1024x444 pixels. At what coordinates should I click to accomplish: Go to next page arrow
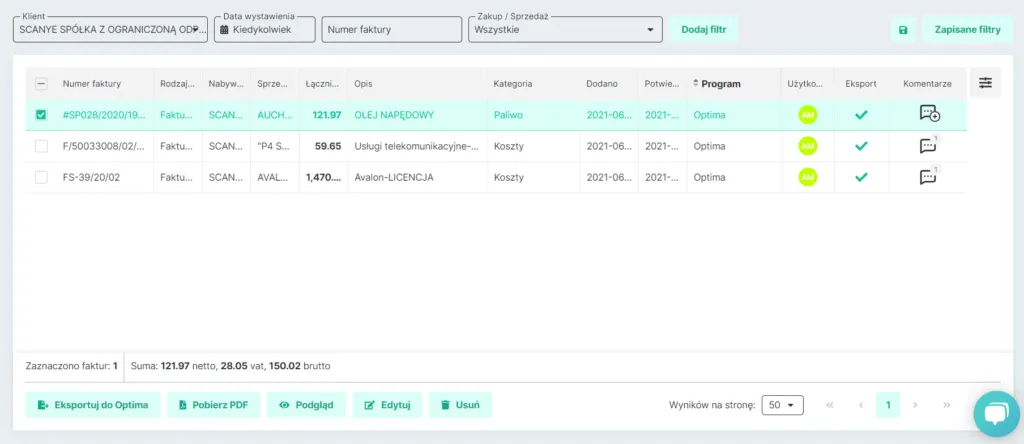click(915, 405)
